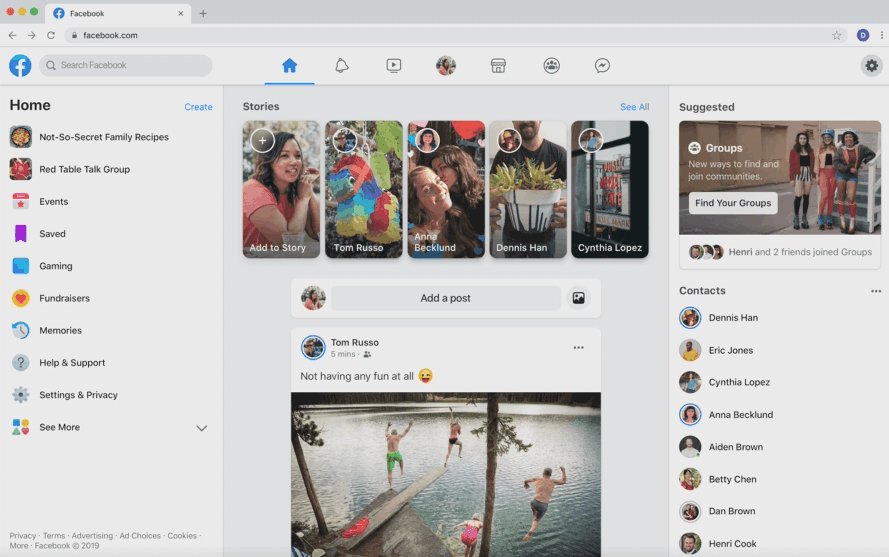Open options menu on Tom Russo's post
Viewport: 889px width, 557px height.
point(578,348)
